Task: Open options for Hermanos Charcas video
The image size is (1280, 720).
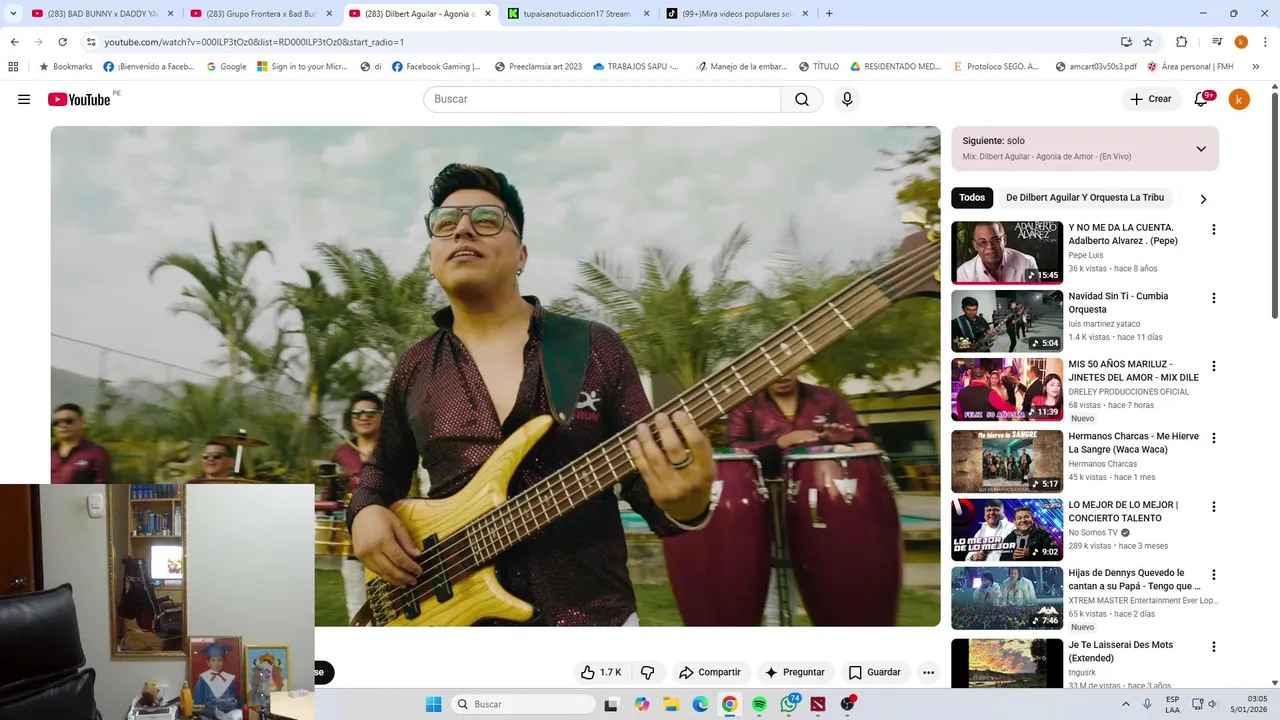Action: (x=1214, y=438)
